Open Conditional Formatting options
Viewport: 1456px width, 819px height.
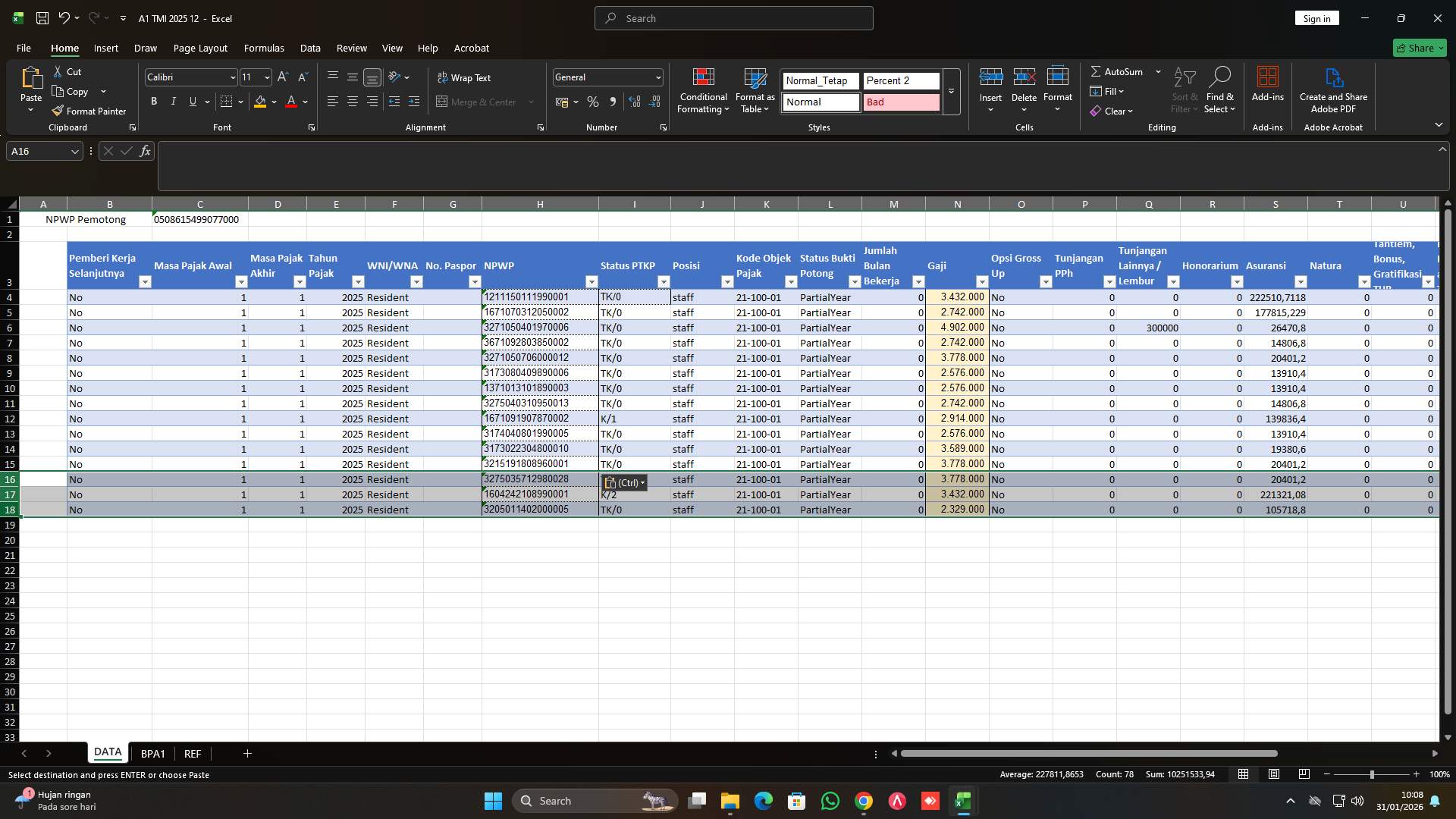703,89
